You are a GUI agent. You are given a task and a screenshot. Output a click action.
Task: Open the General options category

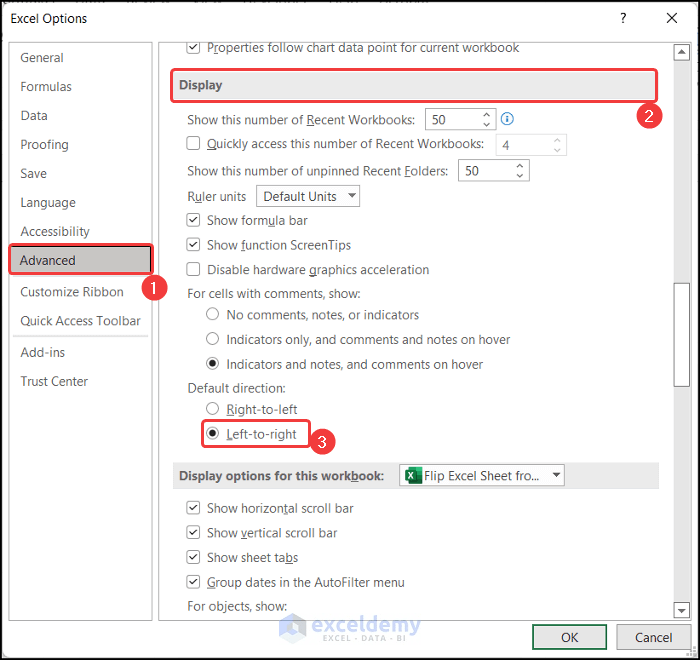[x=42, y=58]
